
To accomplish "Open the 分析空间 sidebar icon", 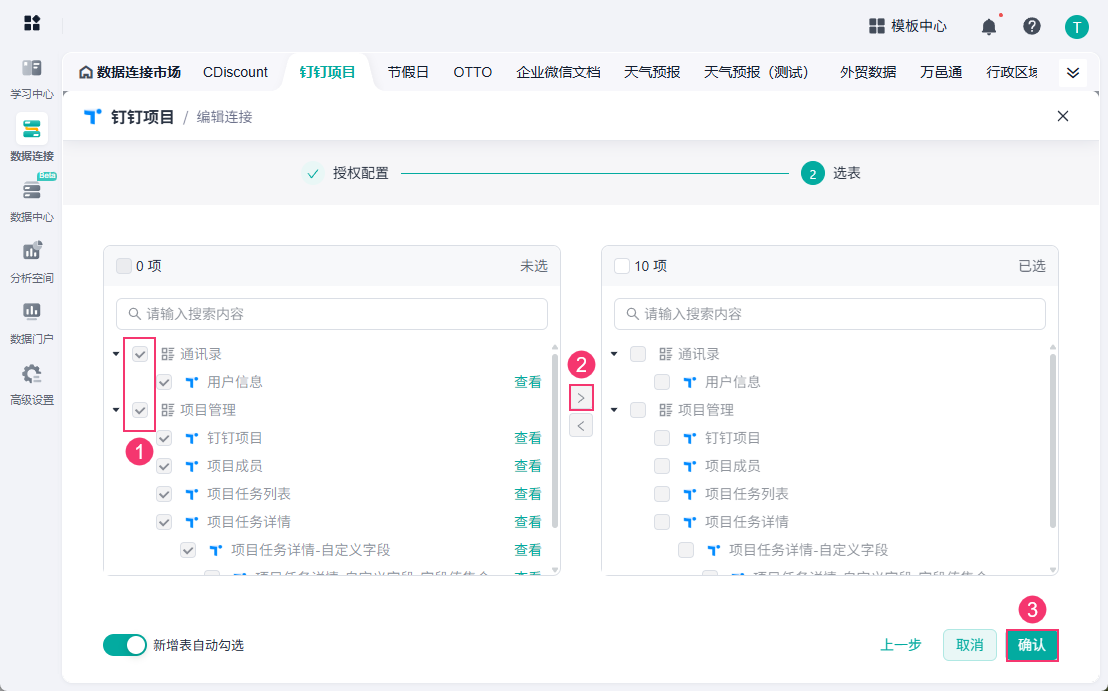I will (32, 251).
